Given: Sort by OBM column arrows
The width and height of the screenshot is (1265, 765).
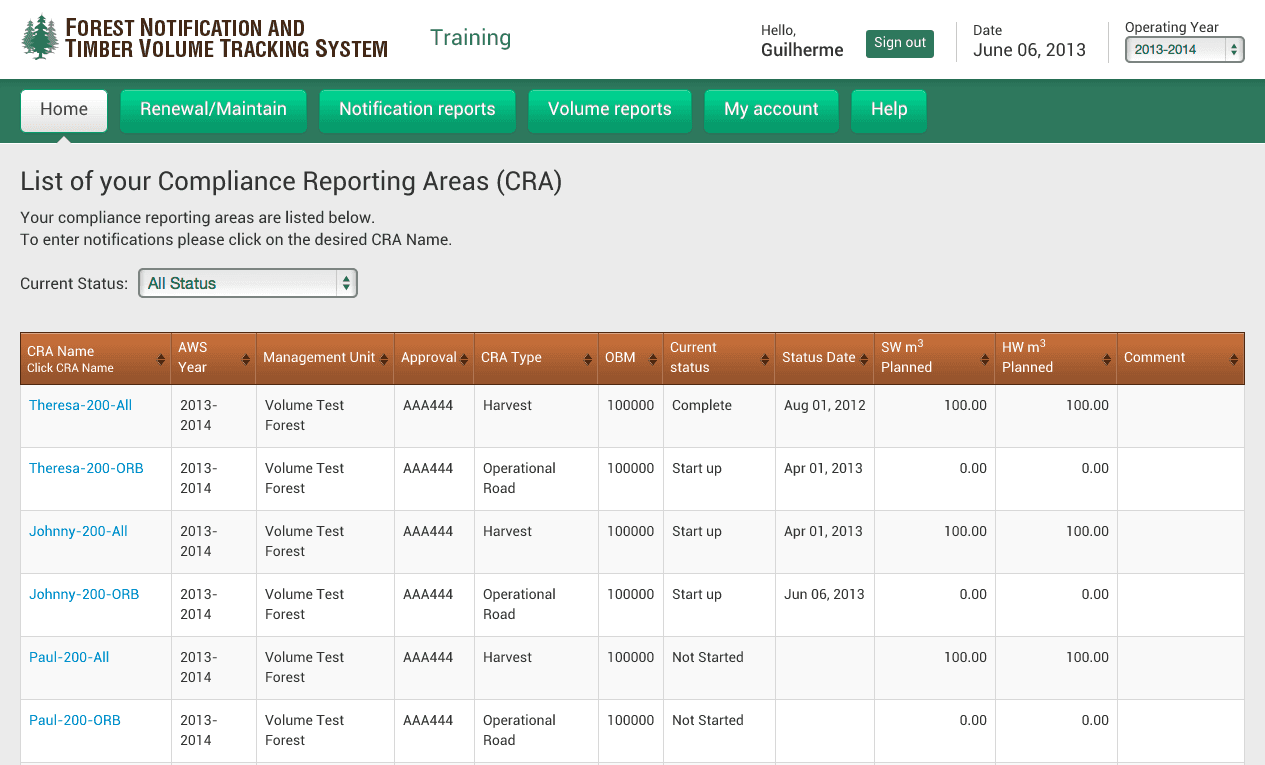Looking at the screenshot, I should point(653,358).
